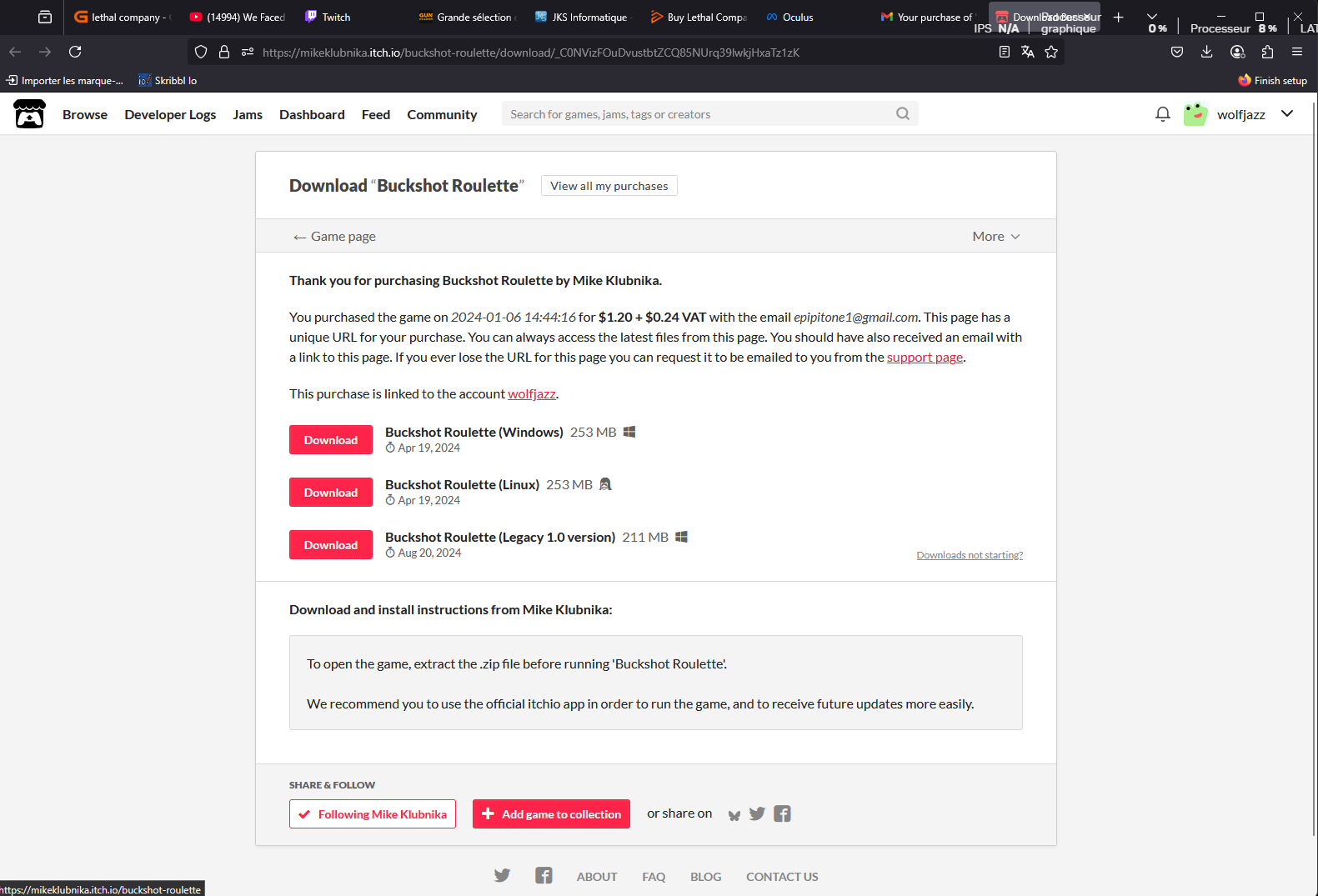Open the notifications bell
This screenshot has height=896, width=1318.
[1163, 114]
